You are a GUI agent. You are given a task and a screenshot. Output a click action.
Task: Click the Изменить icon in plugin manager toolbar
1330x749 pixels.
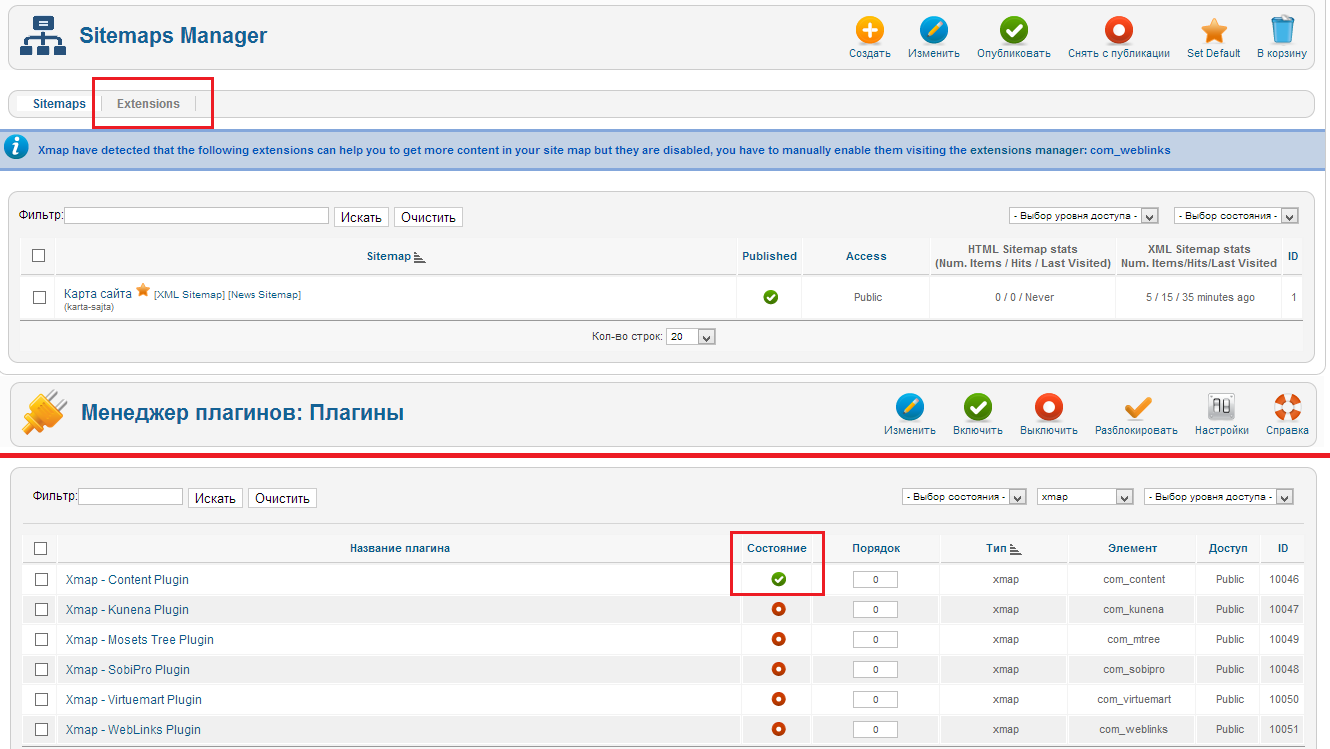910,406
